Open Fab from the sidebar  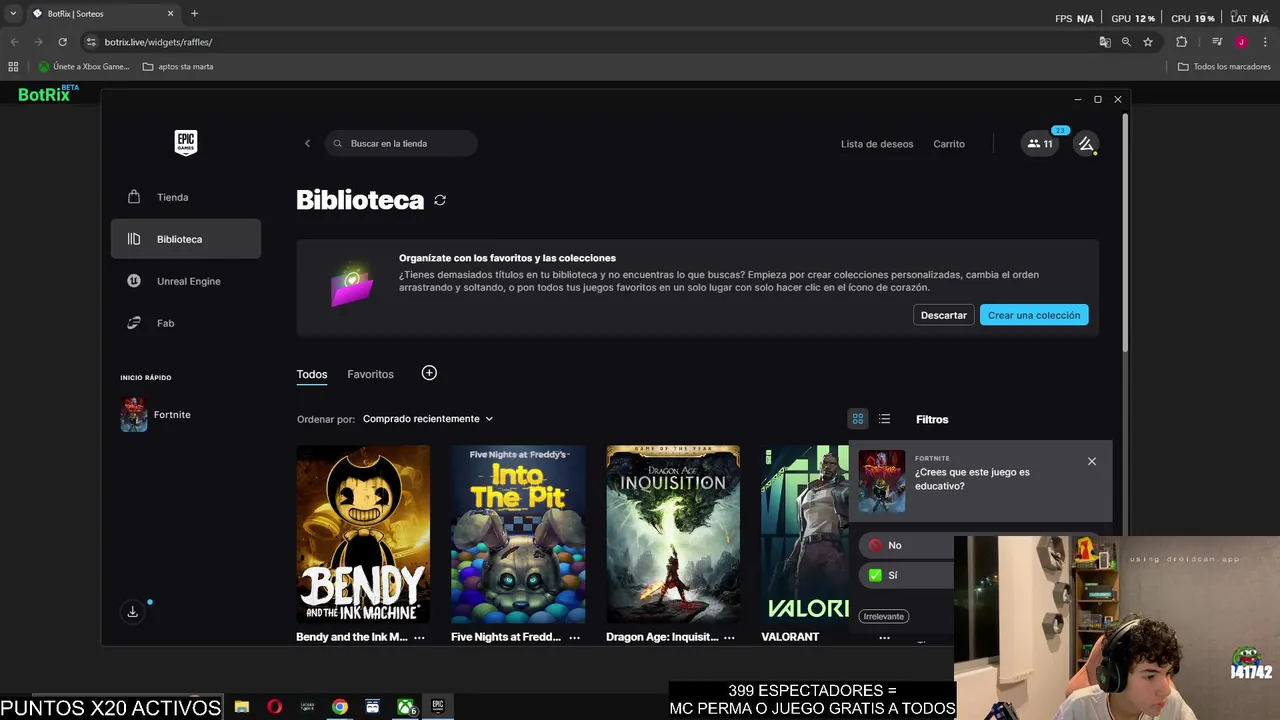tap(186, 323)
